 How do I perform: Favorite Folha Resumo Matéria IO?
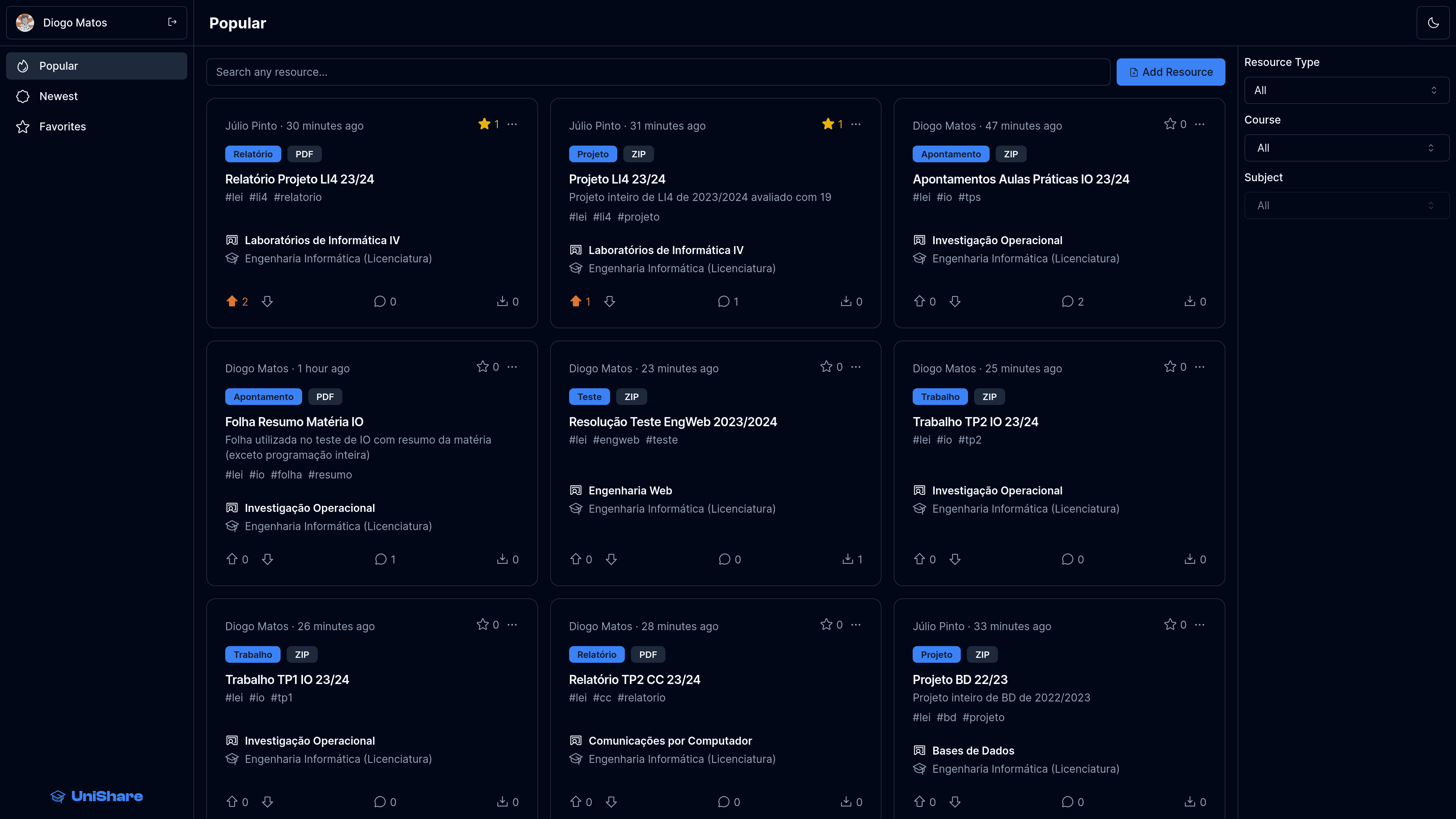pos(483,367)
